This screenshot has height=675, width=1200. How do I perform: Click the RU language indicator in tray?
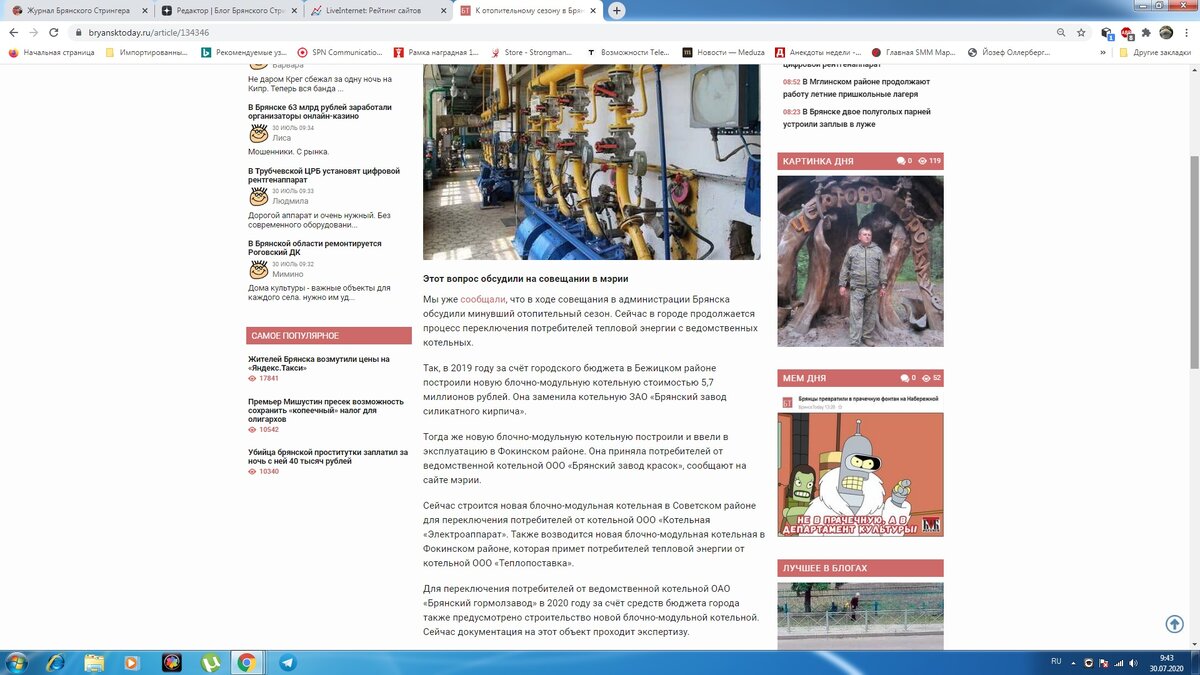[1056, 662]
